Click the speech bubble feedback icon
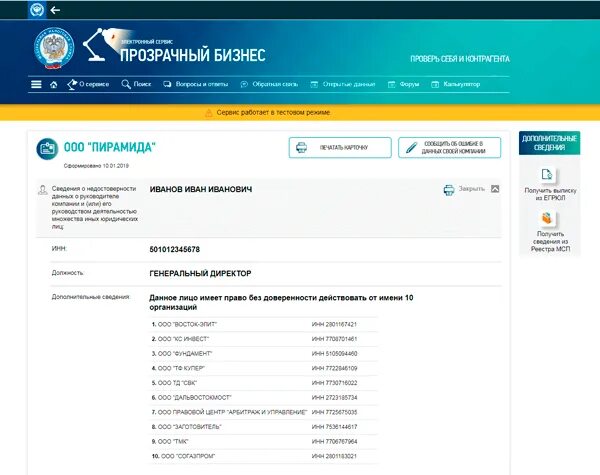The image size is (600, 475). (244, 85)
